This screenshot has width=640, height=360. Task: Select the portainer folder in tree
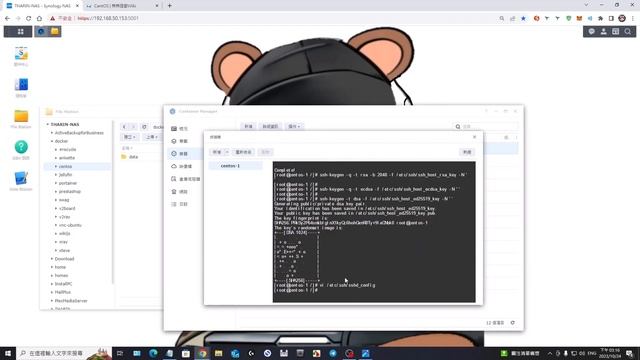68,183
